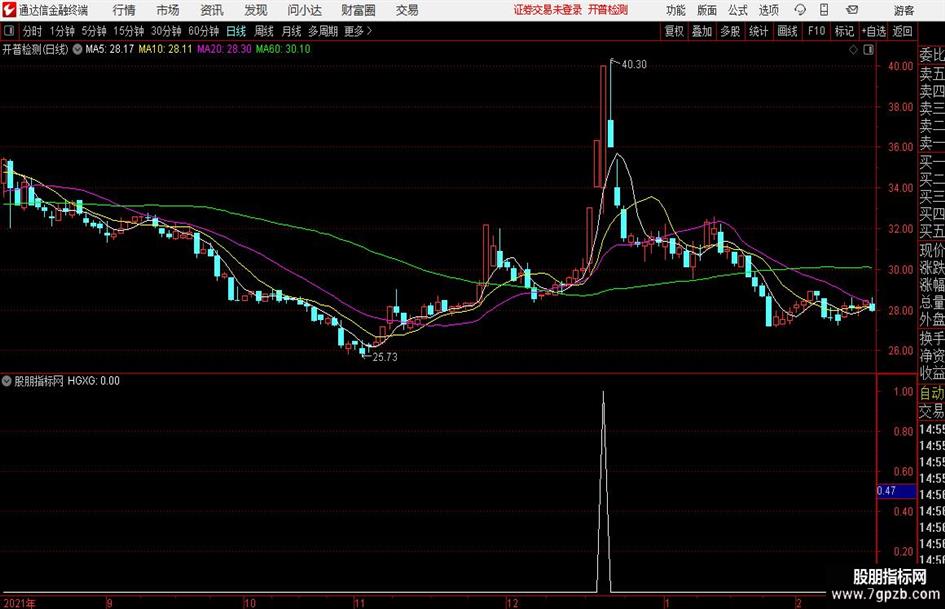Open the customer service headset icon

click(x=800, y=10)
